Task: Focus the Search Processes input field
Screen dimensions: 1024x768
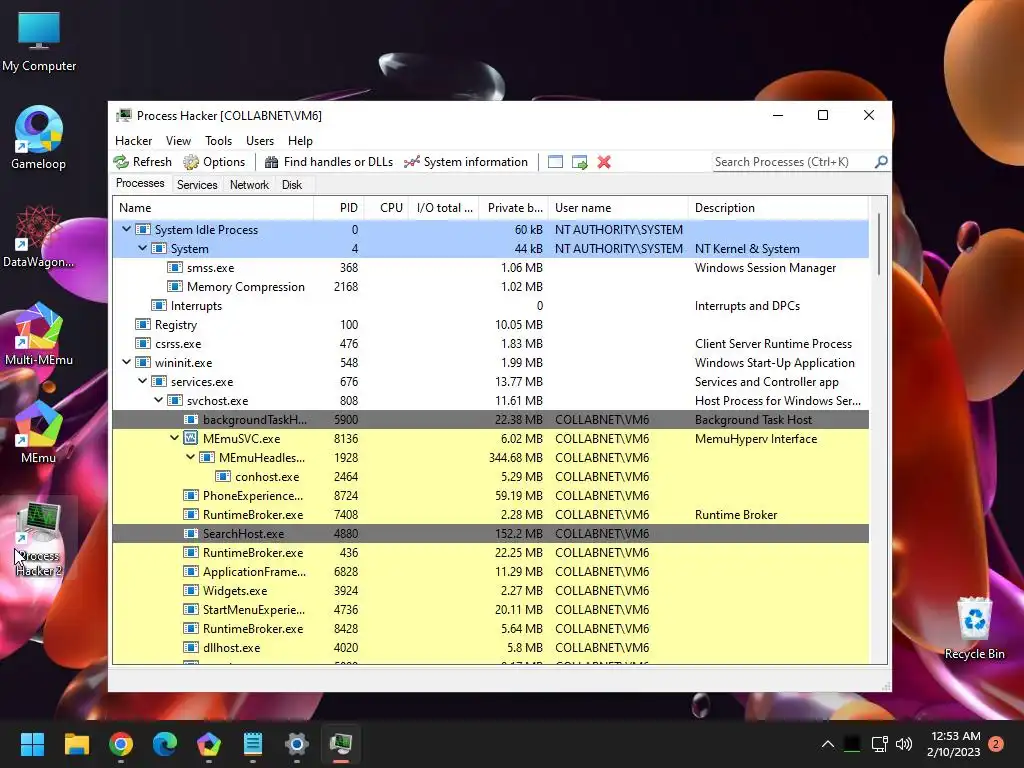Action: (x=793, y=162)
